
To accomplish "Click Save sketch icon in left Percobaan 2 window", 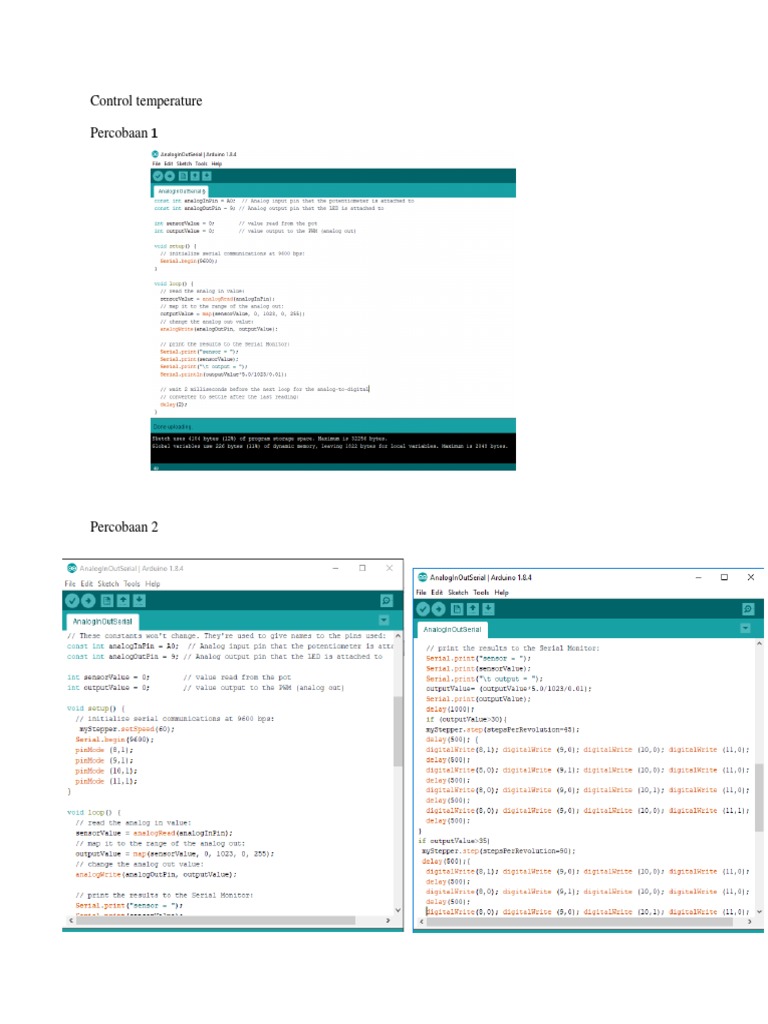I will pos(139,601).
